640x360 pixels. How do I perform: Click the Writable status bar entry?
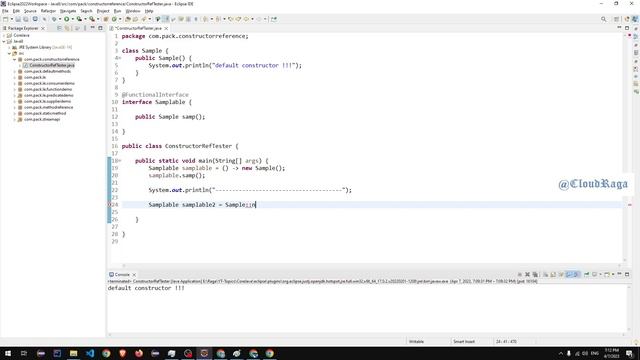416,342
